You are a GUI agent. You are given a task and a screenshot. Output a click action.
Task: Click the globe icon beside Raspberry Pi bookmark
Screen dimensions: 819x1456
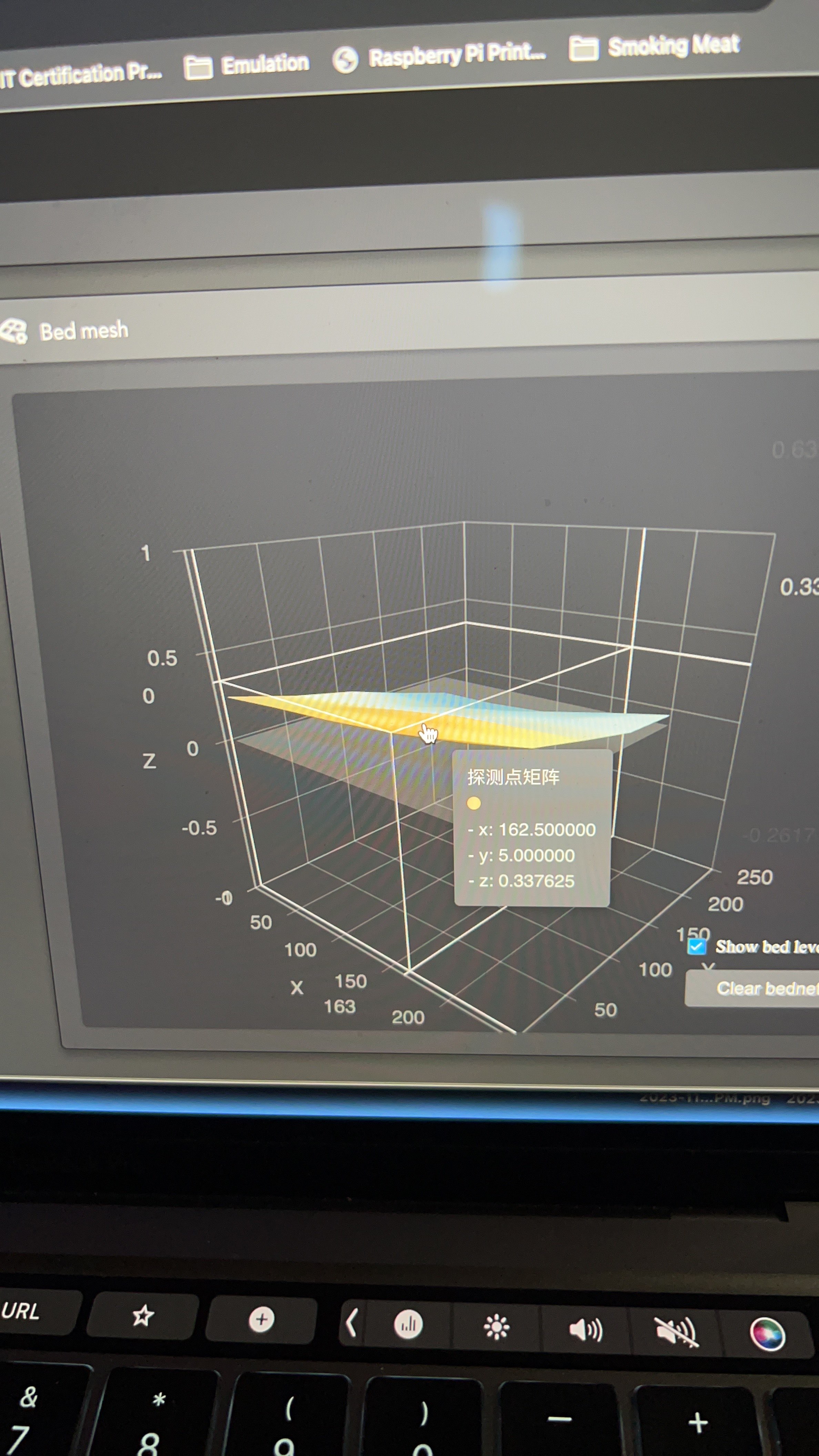345,60
